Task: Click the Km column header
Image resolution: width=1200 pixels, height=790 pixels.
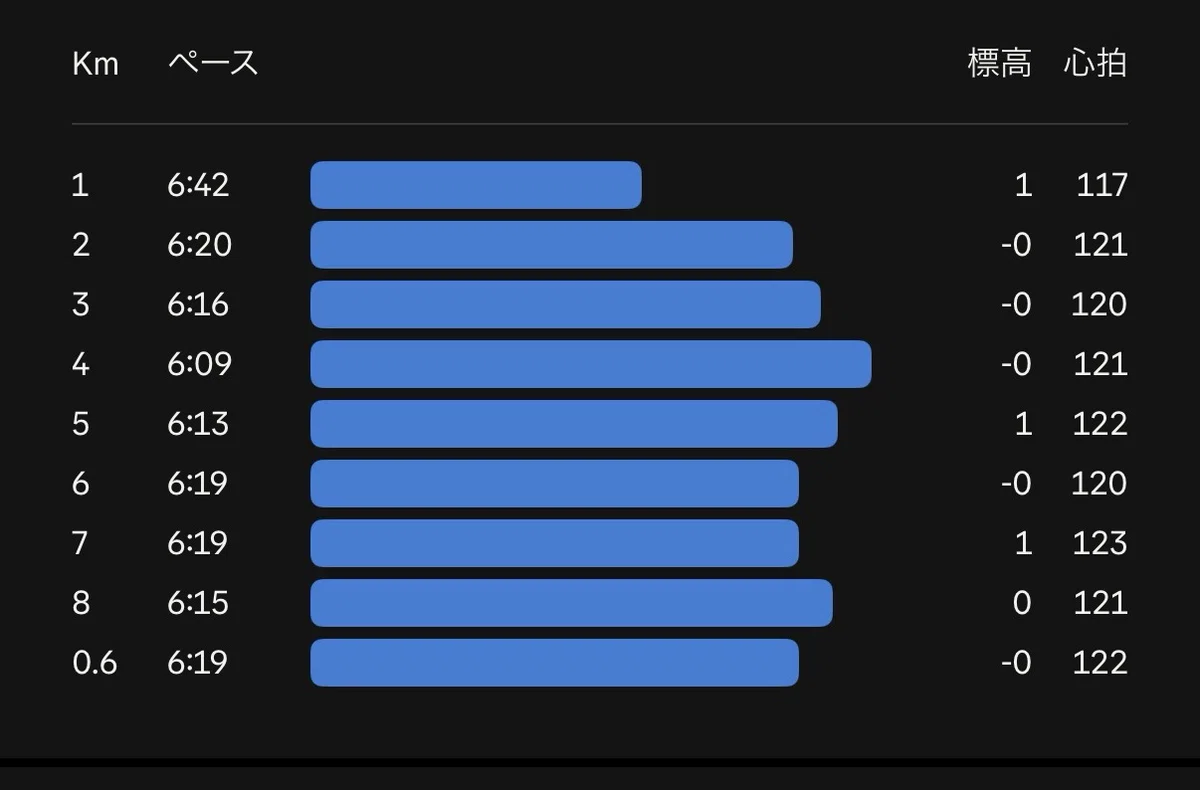Action: point(95,64)
